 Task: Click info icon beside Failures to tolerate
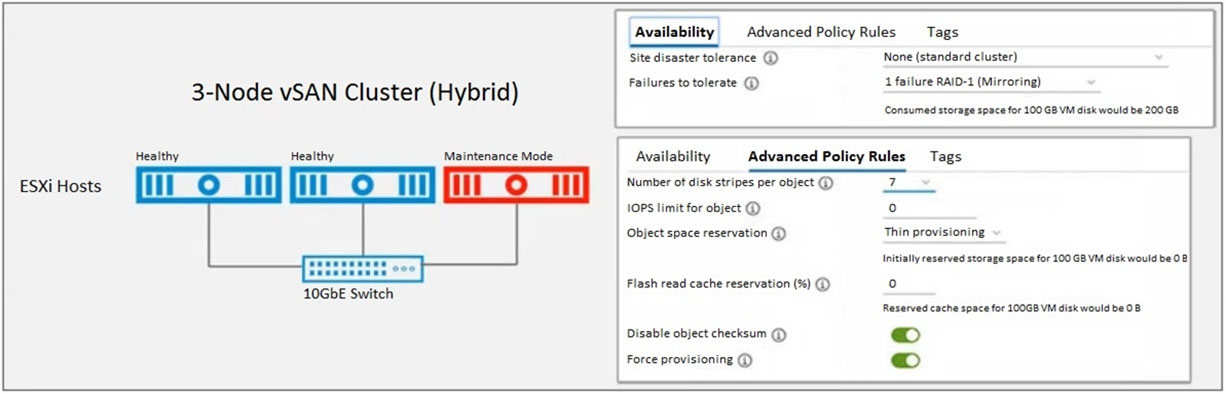(x=752, y=83)
